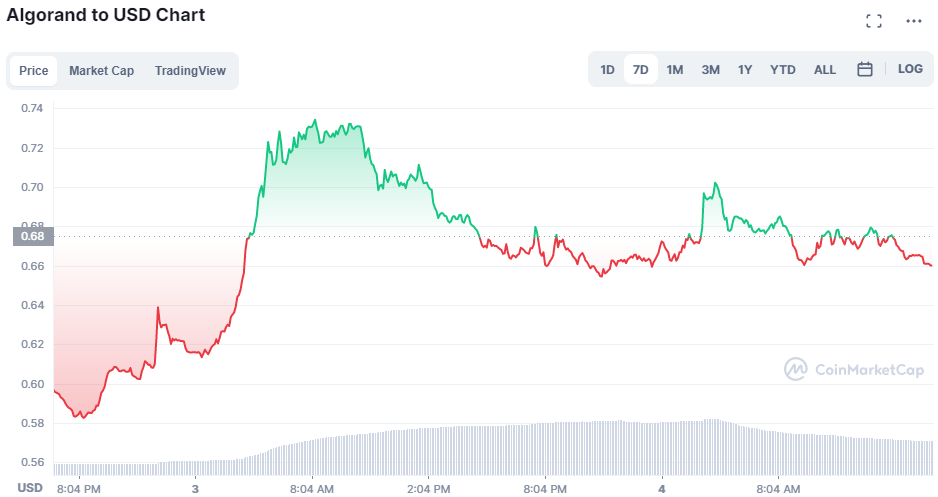Click the 0.58 y-axis label
The height and width of the screenshot is (497, 938).
(32, 423)
